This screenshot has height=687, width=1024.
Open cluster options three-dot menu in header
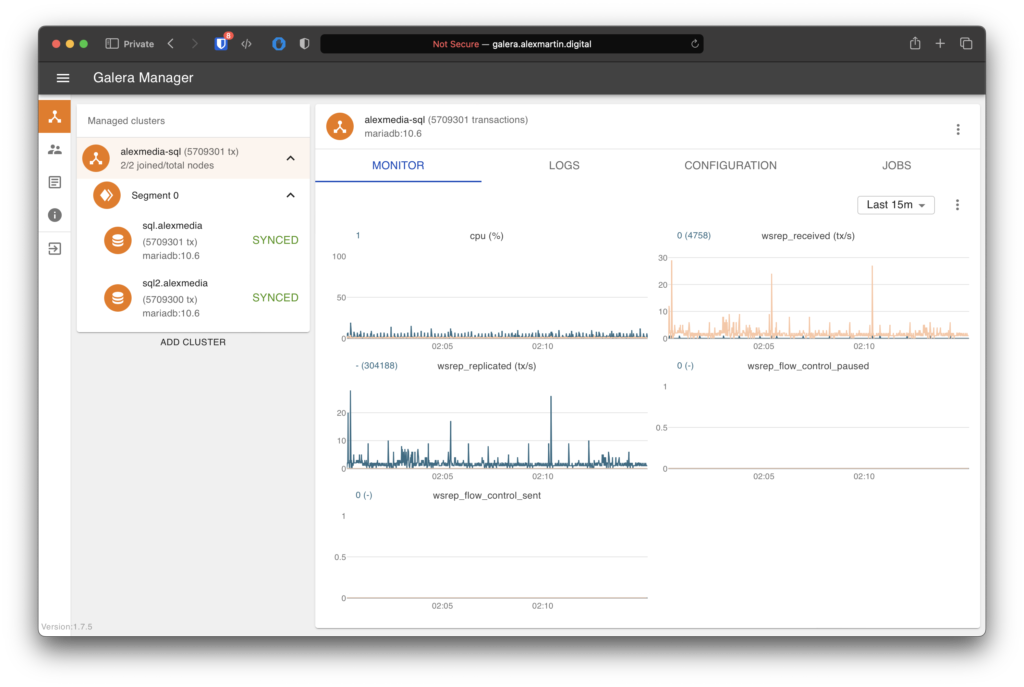[957, 129]
